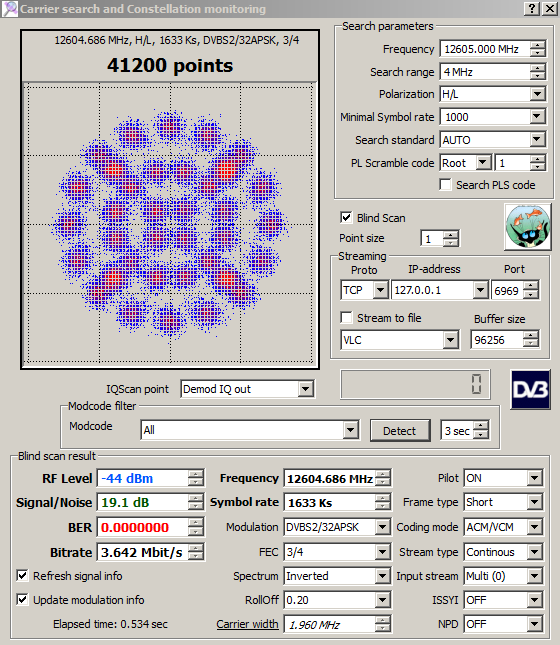Increase the Port number spinner

tap(531, 286)
